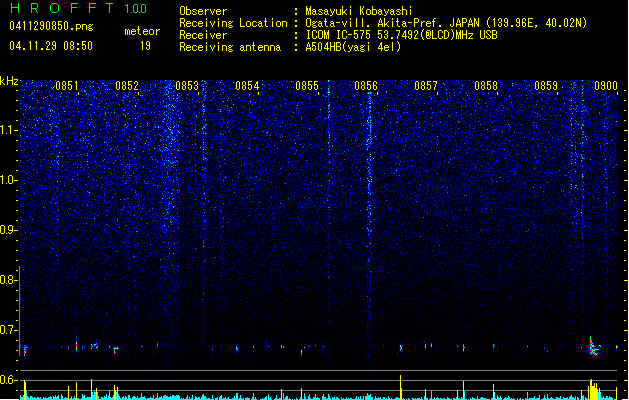Screen dimensions: 629x400
Task: Click the Receiving antenna field label
Action: 230,47
